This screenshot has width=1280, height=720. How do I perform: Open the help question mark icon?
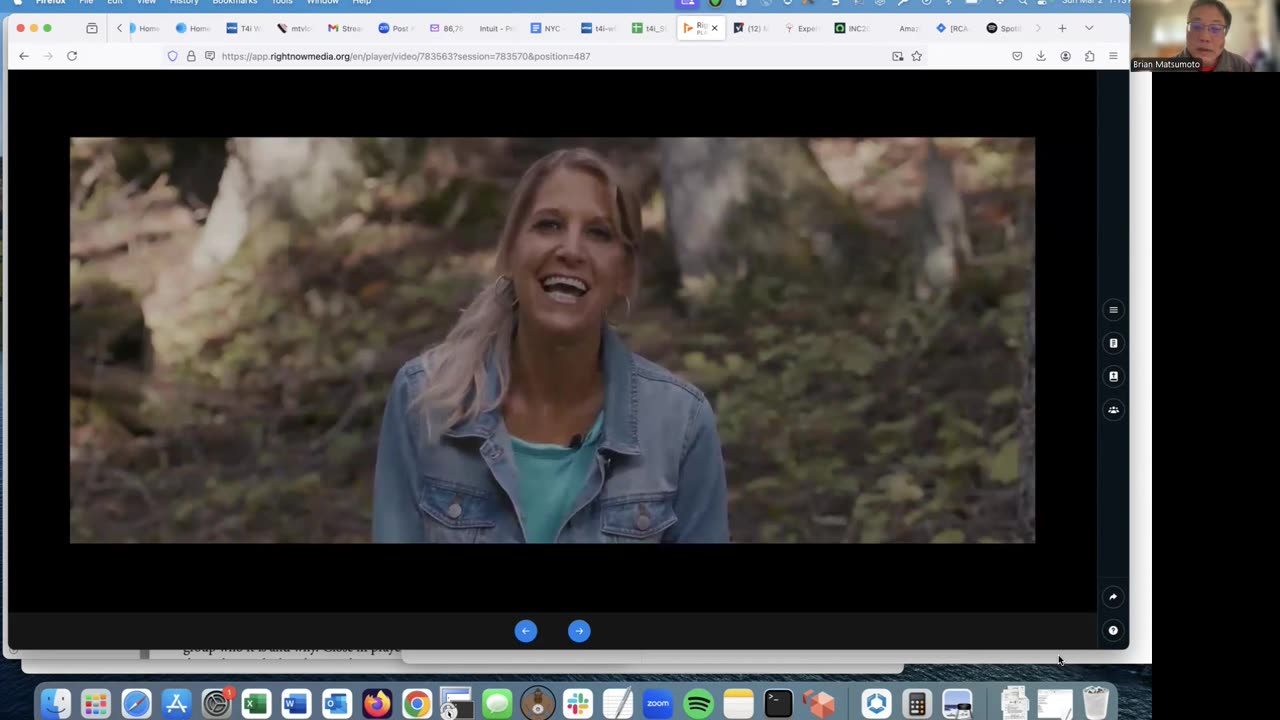point(1113,630)
